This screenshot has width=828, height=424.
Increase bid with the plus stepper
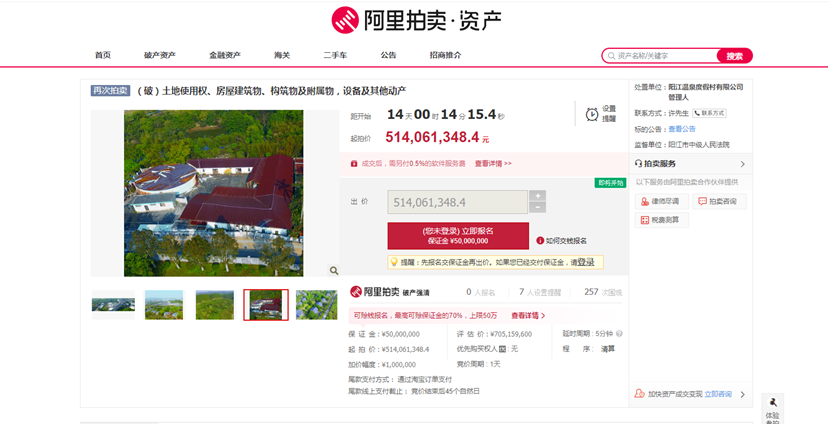click(538, 196)
